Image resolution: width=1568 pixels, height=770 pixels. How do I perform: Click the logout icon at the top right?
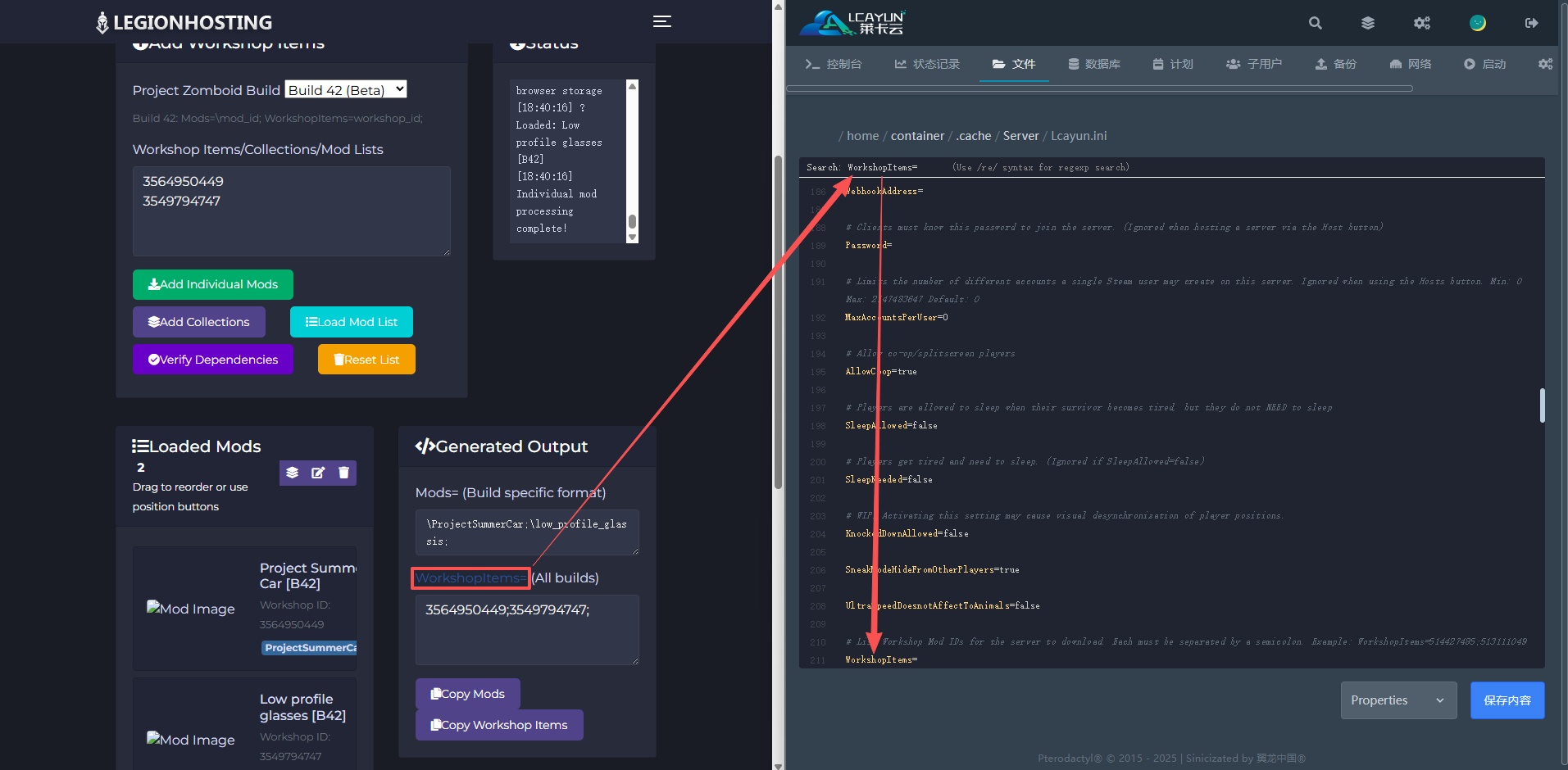pos(1531,23)
